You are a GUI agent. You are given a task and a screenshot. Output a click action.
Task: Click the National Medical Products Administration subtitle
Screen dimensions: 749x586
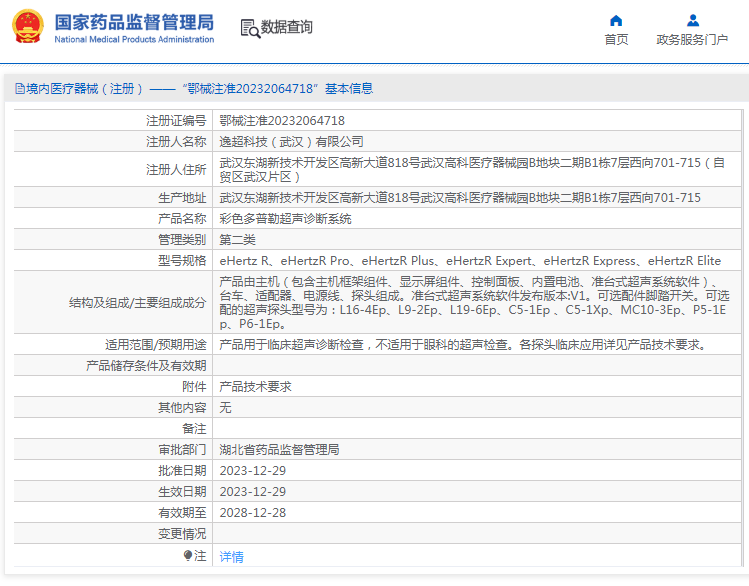click(x=133, y=40)
